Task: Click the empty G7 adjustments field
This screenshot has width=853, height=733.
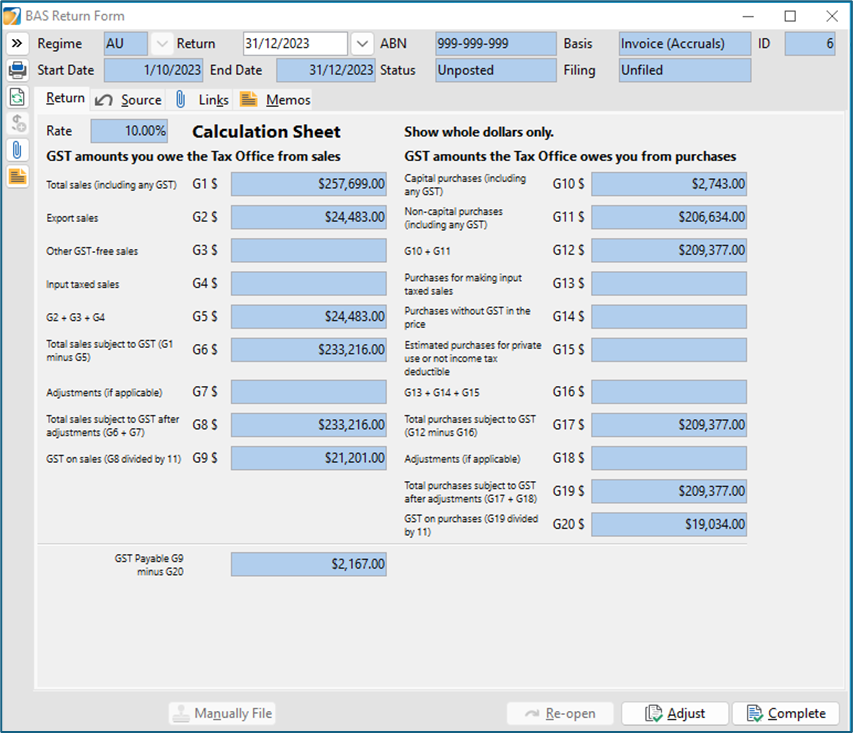Action: 308,392
